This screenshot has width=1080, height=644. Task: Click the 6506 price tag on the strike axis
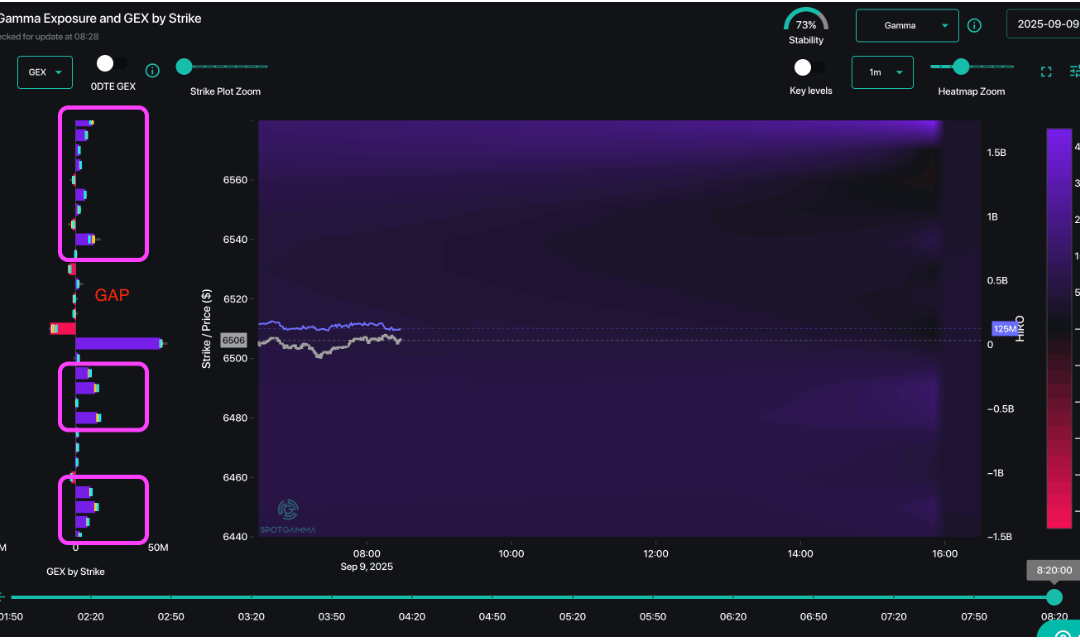tap(233, 340)
